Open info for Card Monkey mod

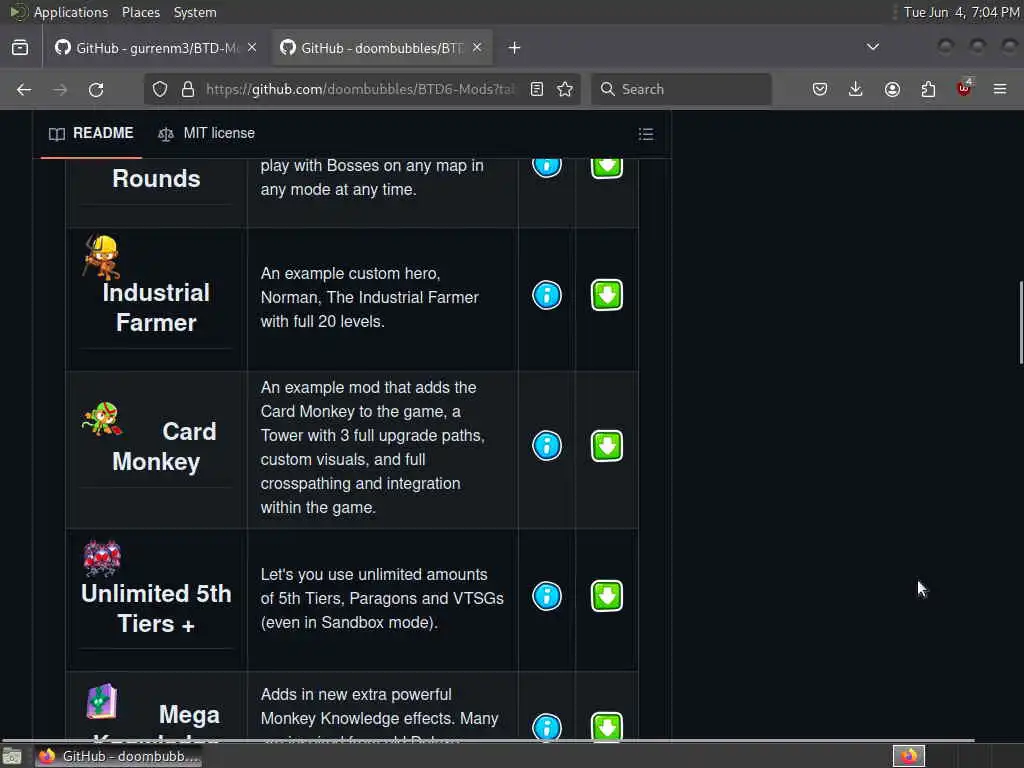click(547, 446)
